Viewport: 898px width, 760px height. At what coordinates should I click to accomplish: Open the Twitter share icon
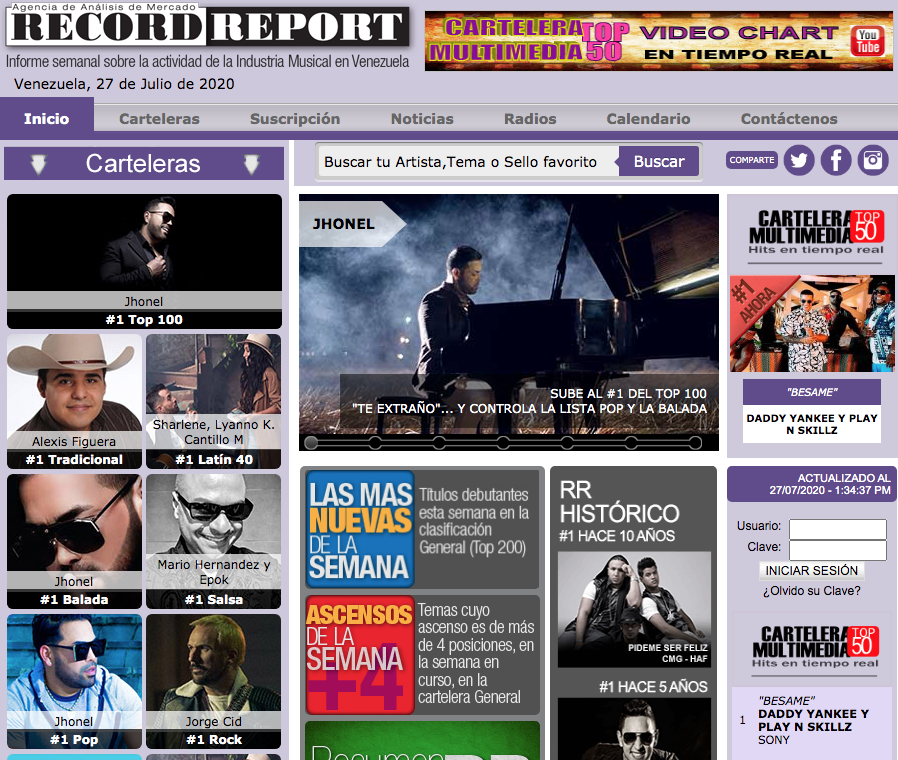[798, 160]
